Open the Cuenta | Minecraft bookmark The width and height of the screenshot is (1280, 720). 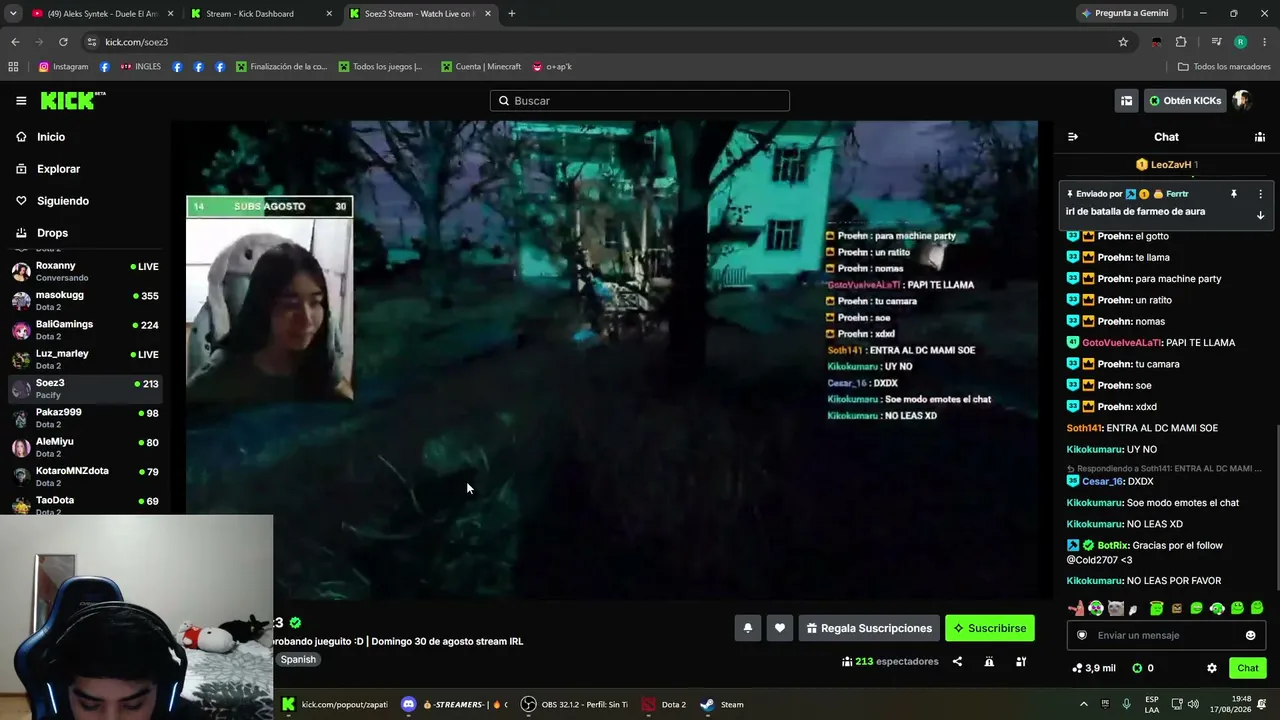[x=481, y=67]
